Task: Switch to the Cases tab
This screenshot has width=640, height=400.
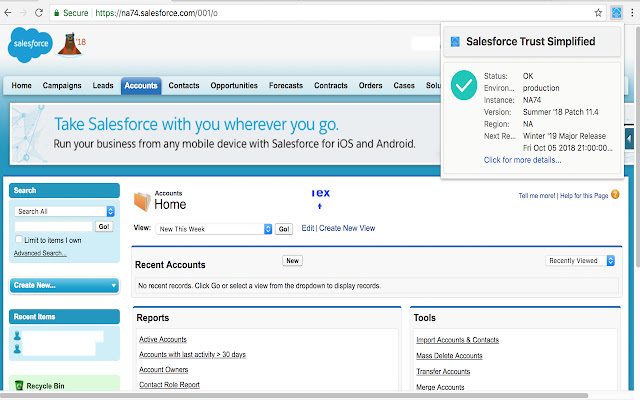Action: pos(404,86)
